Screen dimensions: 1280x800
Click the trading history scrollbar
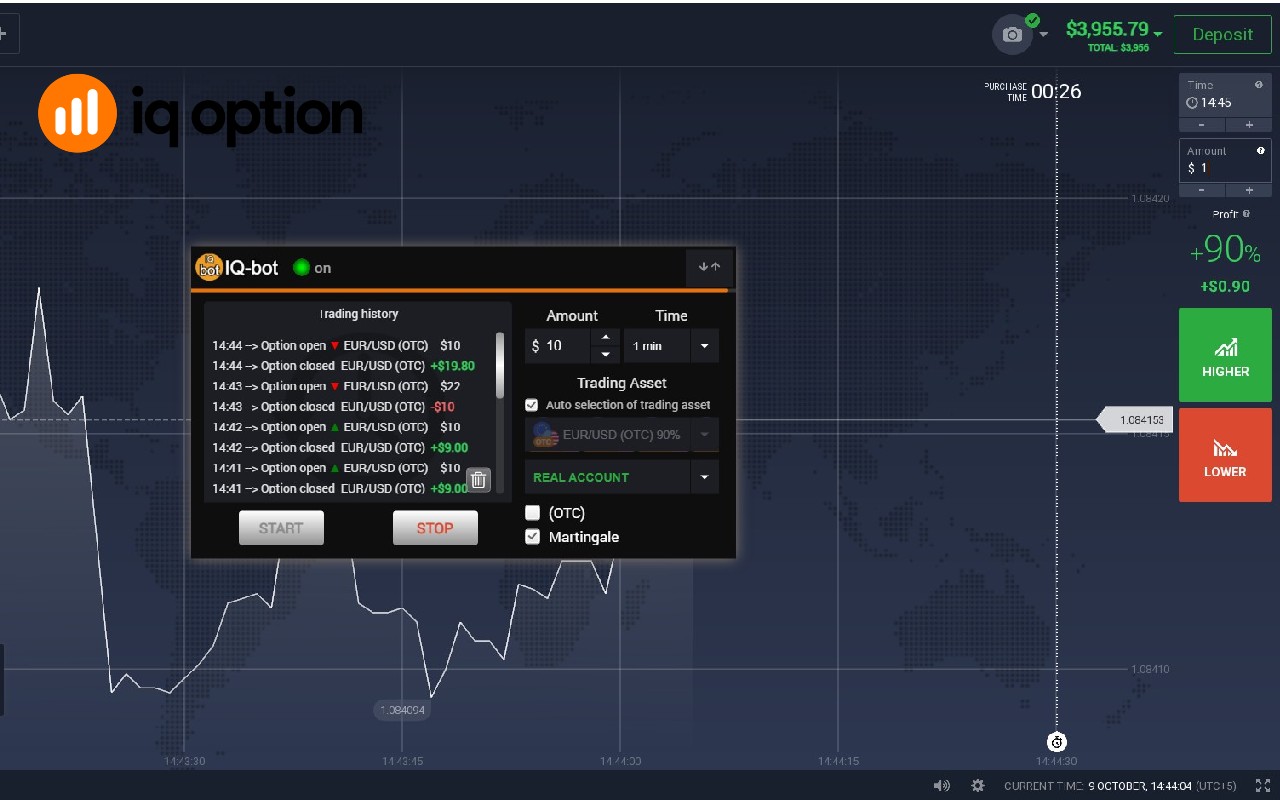pyautogui.click(x=500, y=366)
